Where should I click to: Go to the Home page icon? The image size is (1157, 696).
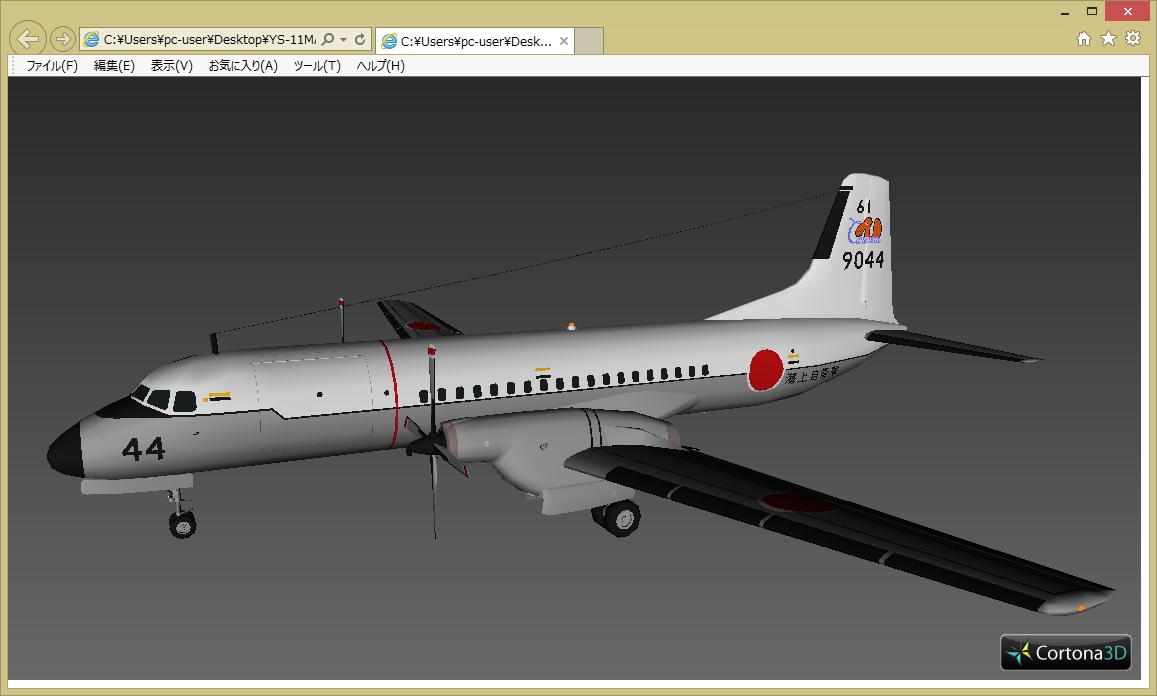(x=1084, y=39)
